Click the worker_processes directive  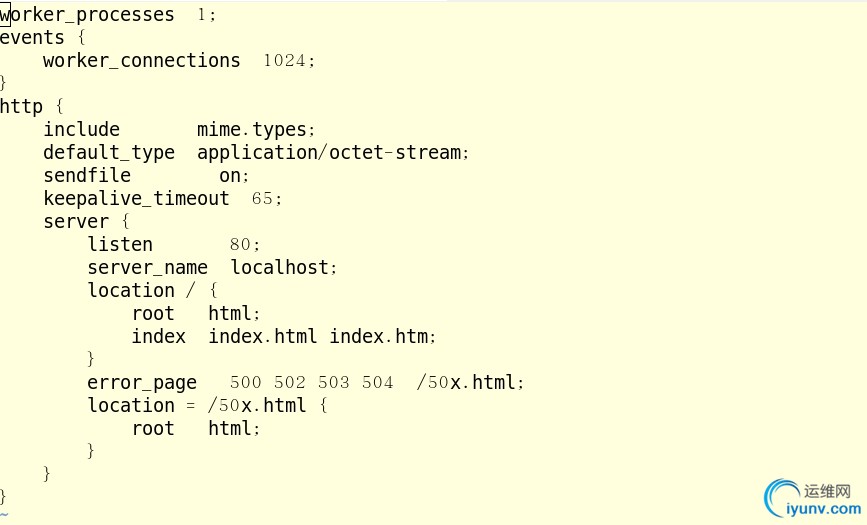tap(87, 15)
